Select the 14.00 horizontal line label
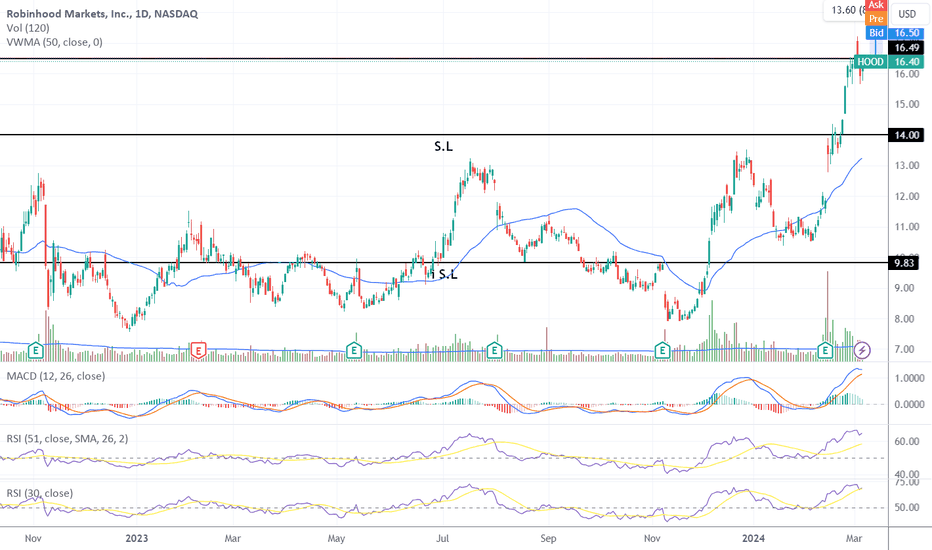The width and height of the screenshot is (932, 550). (x=906, y=135)
